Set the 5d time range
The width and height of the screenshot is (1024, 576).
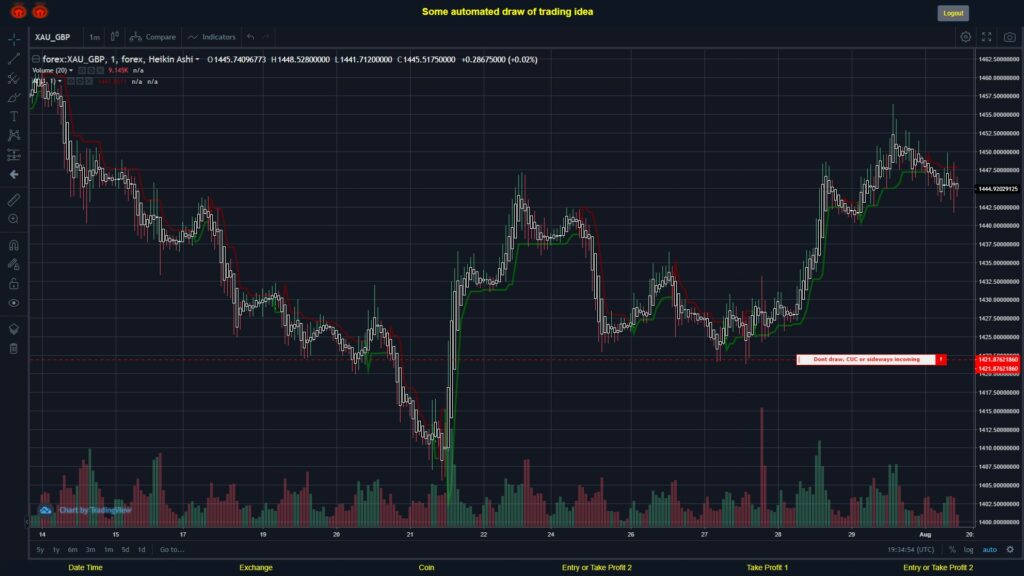(x=125, y=550)
